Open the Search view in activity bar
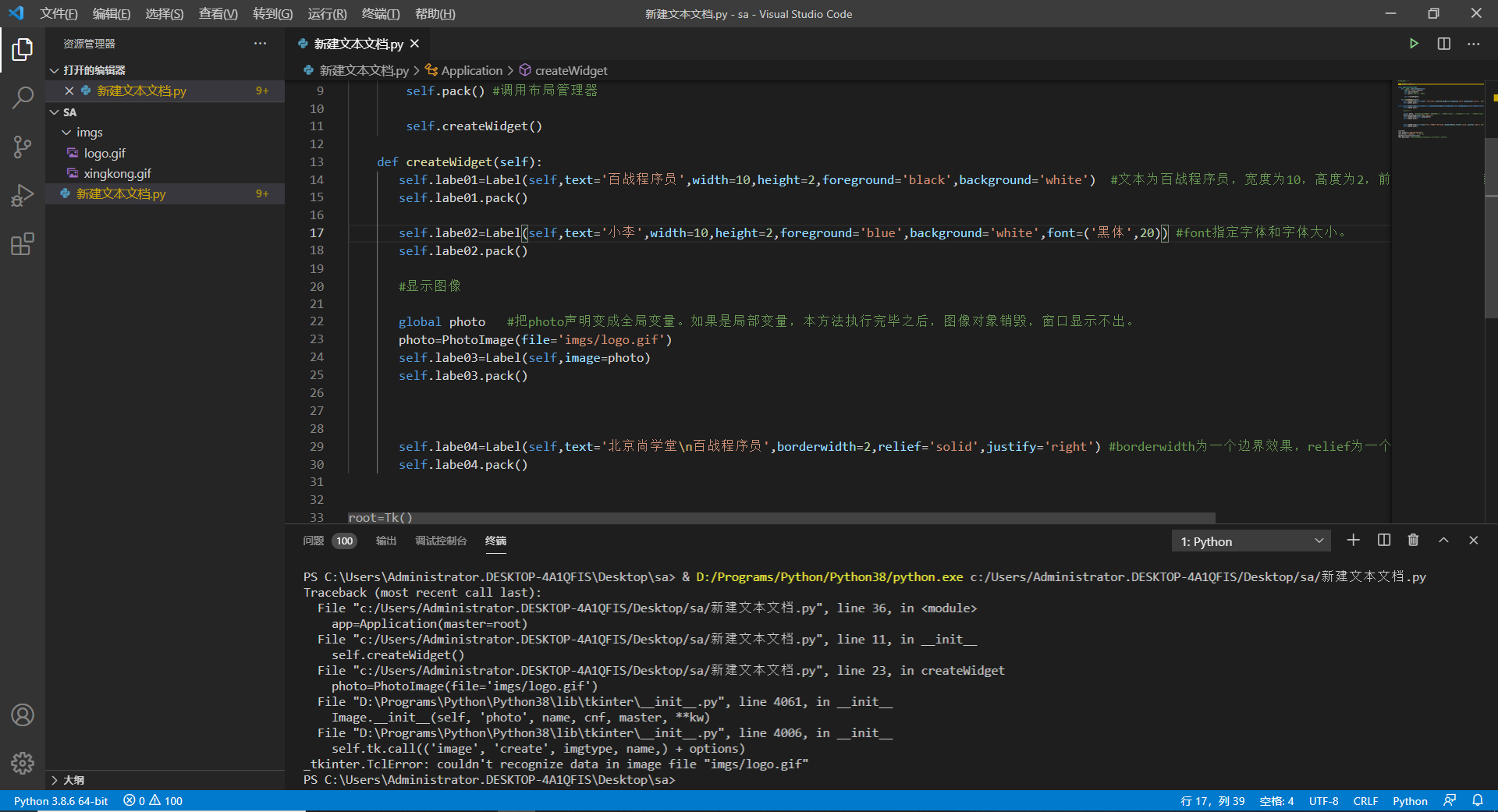The height and width of the screenshot is (812, 1498). 23,98
